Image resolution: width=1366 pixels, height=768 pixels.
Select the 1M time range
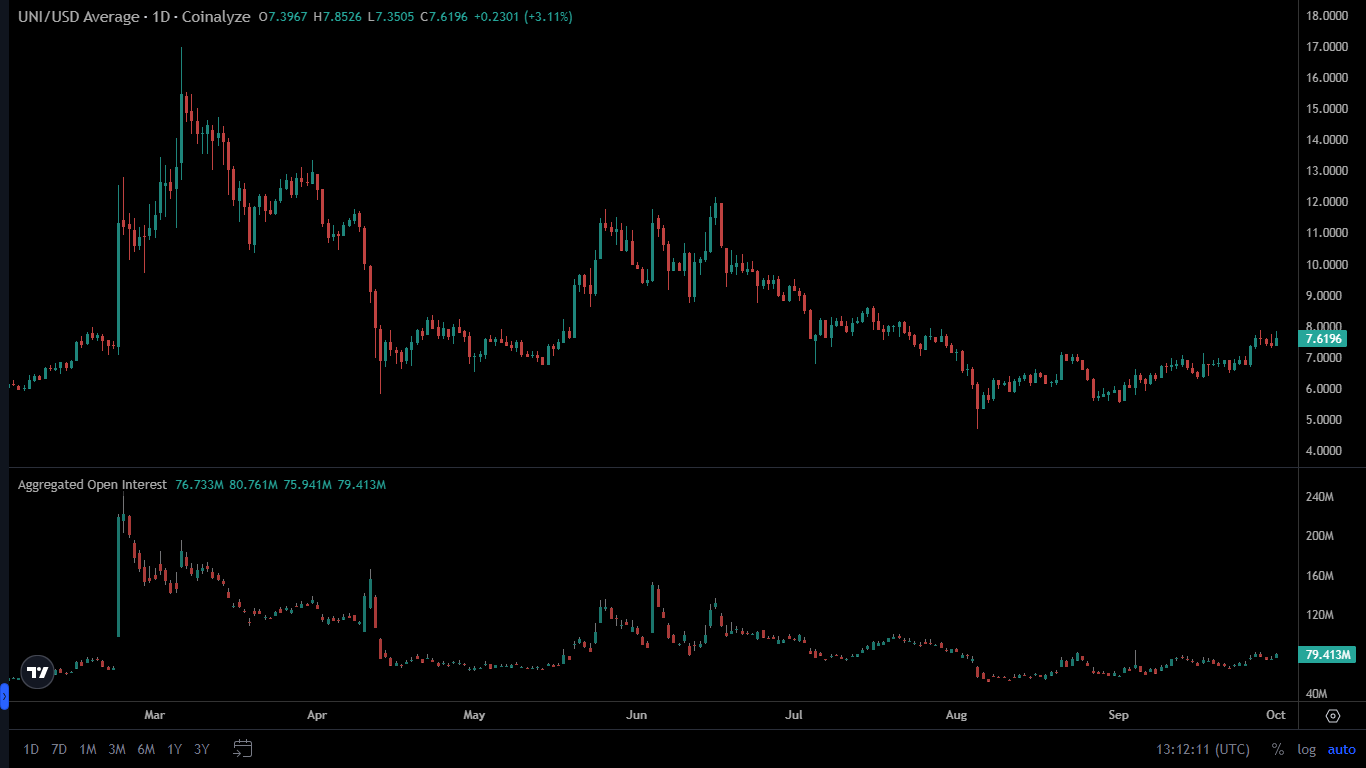(x=88, y=749)
